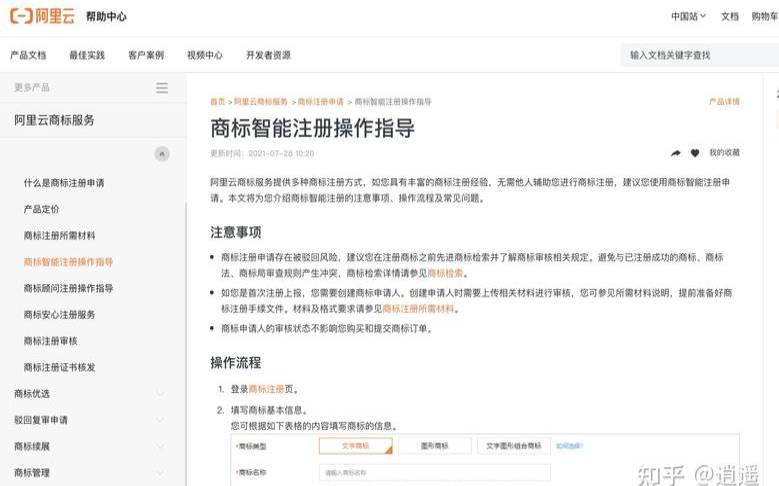Select 商标智能注册操作指导 sidebar item
The width and height of the screenshot is (779, 486).
coord(69,262)
